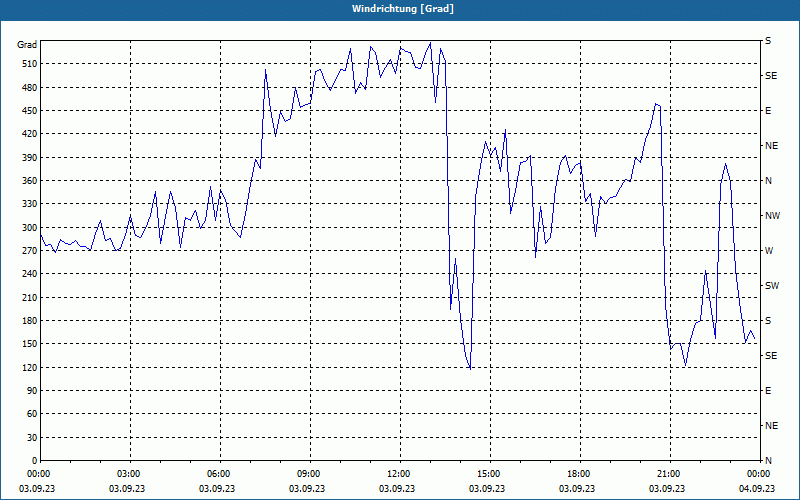Select the 180 y-axis value
The height and width of the screenshot is (500, 800).
(x=29, y=321)
